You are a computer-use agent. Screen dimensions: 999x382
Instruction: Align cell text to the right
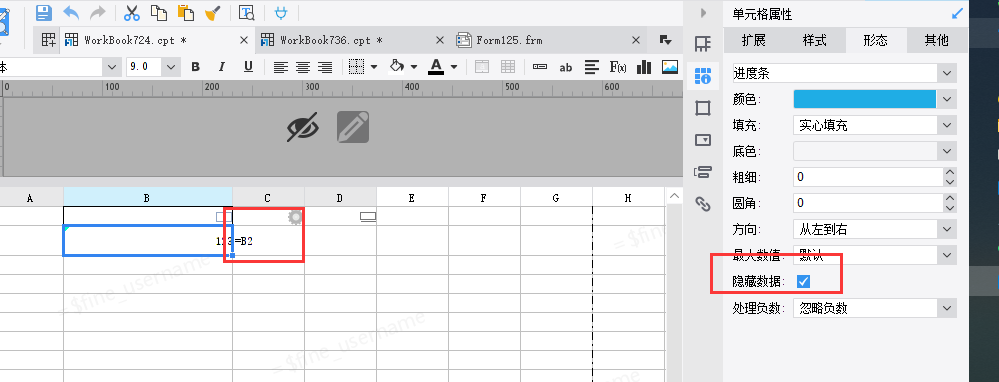pyautogui.click(x=325, y=67)
